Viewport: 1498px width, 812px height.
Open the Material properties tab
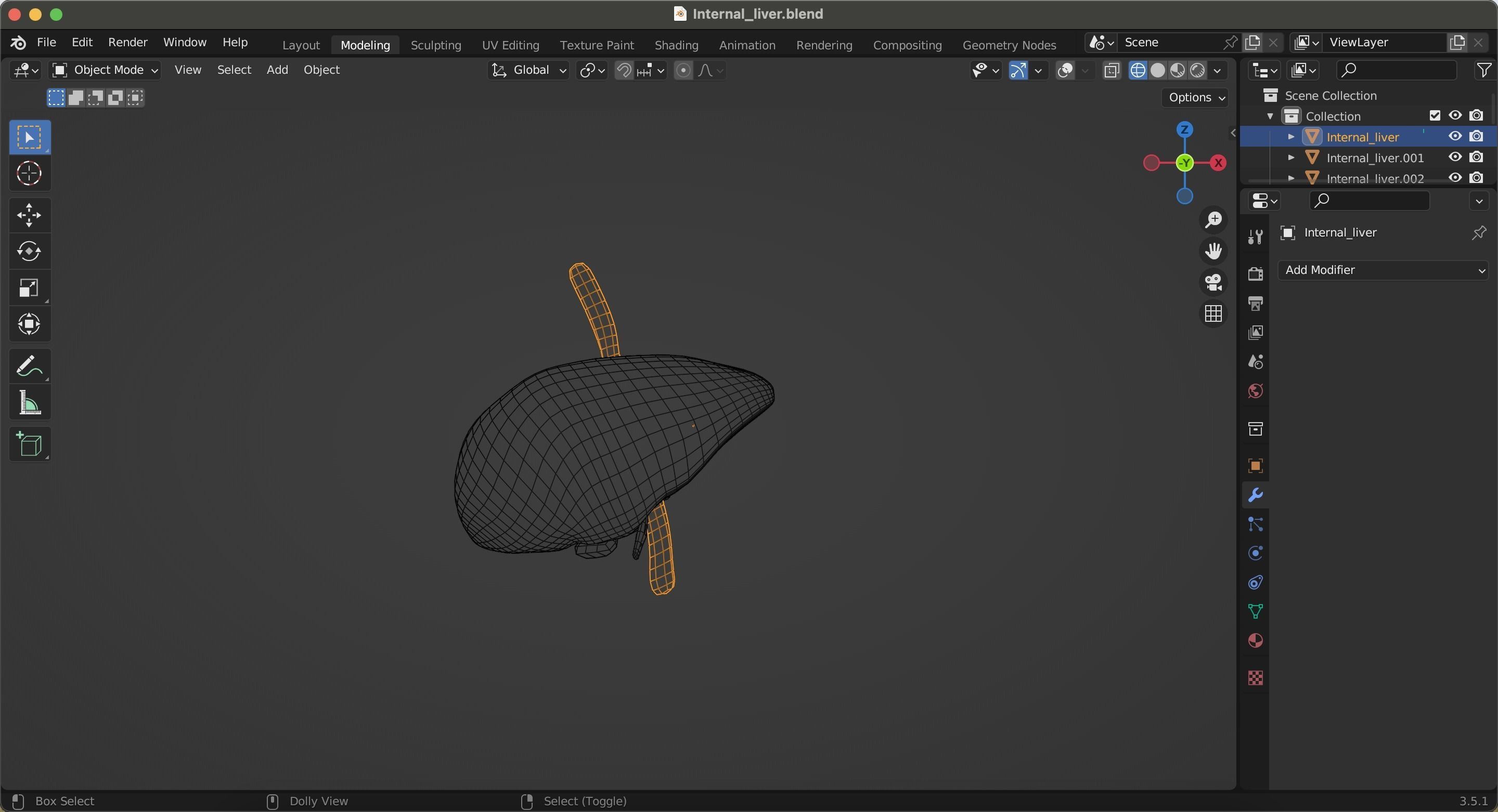(1255, 640)
